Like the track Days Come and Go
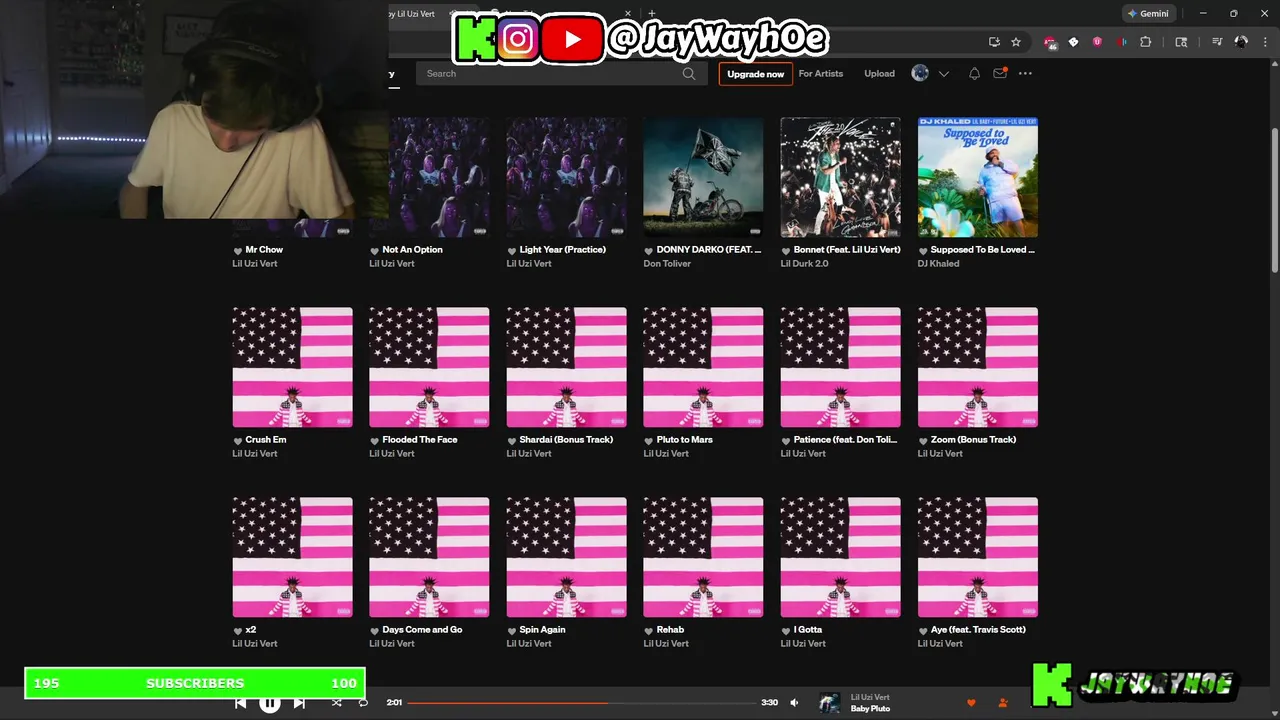1280x720 pixels. coord(375,631)
